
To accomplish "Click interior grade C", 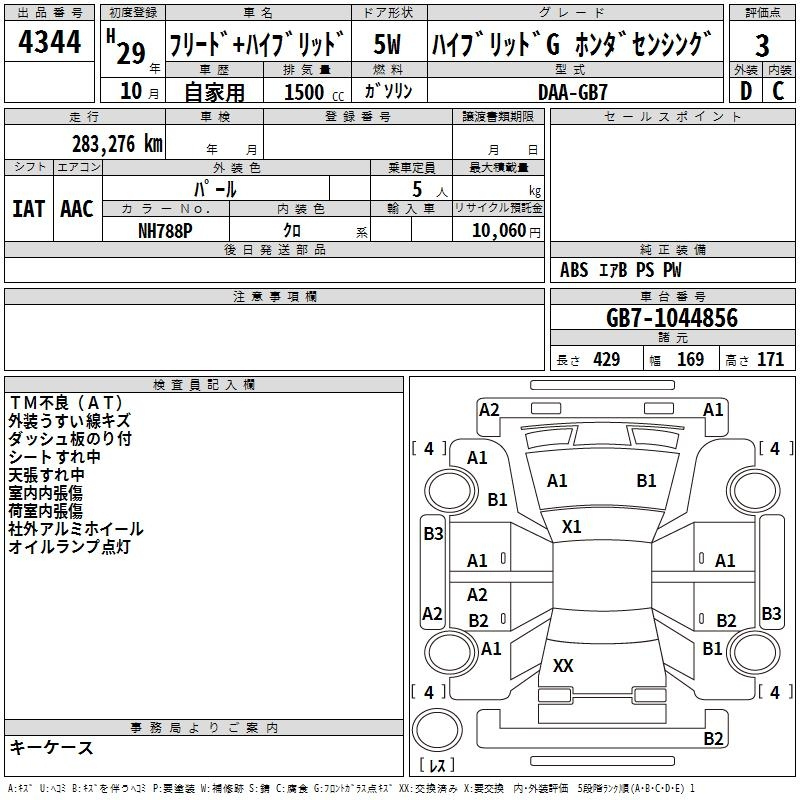I will (x=778, y=91).
